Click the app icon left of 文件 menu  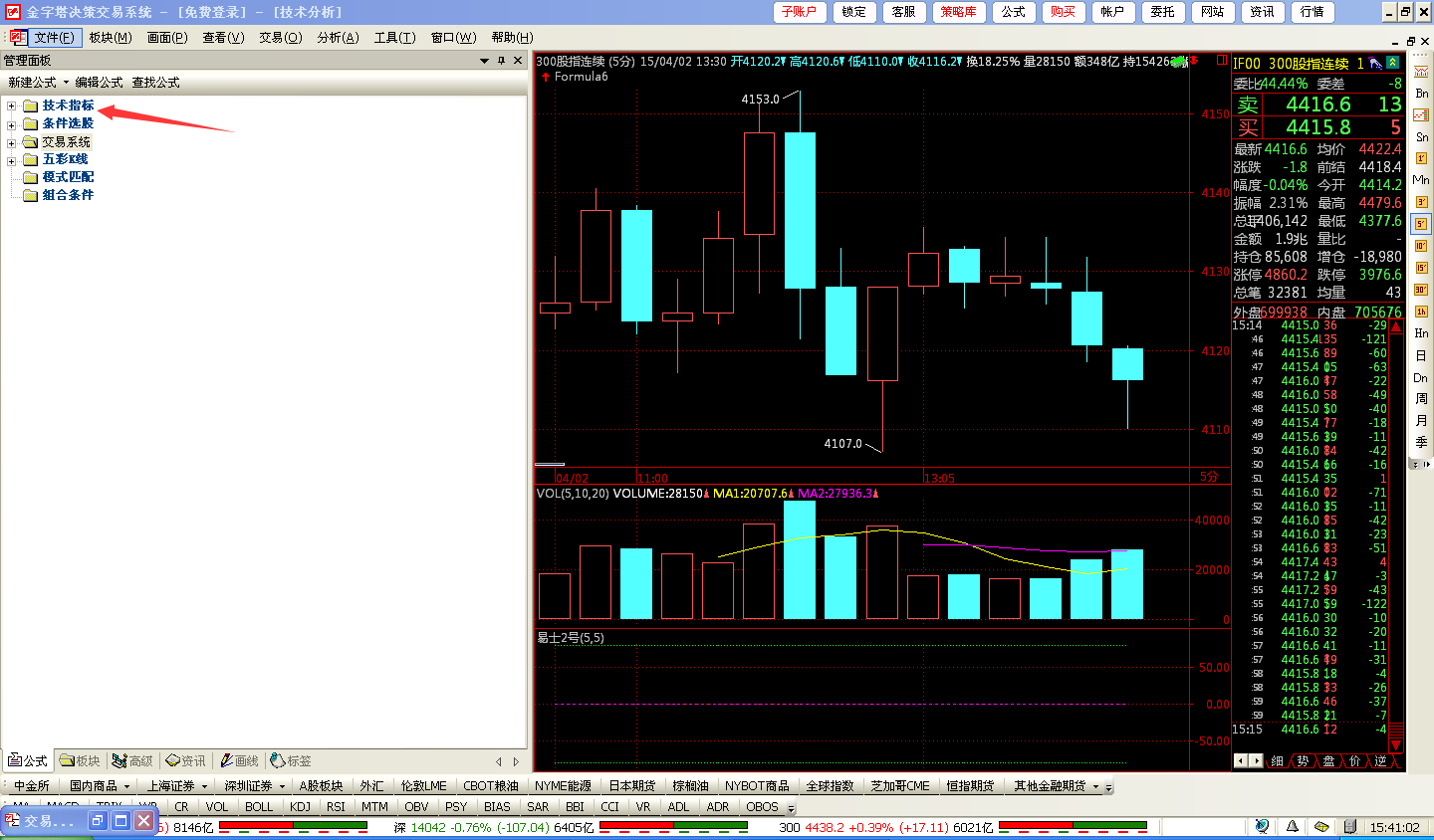[17, 37]
